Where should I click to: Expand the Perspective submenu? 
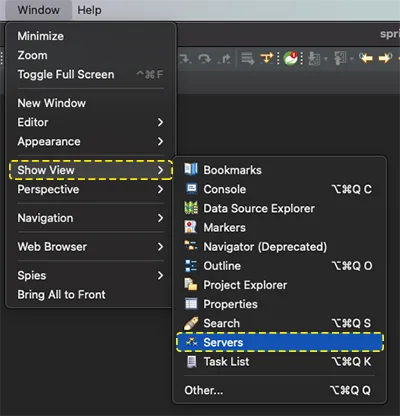[x=90, y=189]
